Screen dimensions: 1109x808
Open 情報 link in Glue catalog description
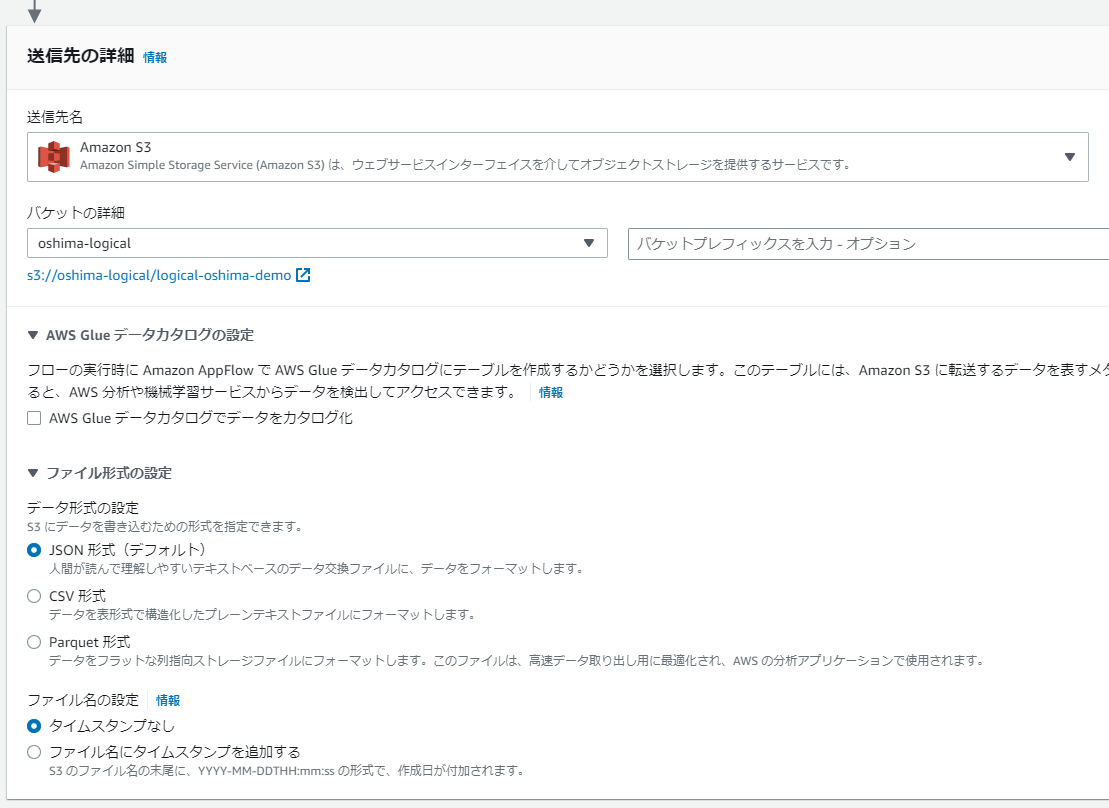tap(551, 392)
